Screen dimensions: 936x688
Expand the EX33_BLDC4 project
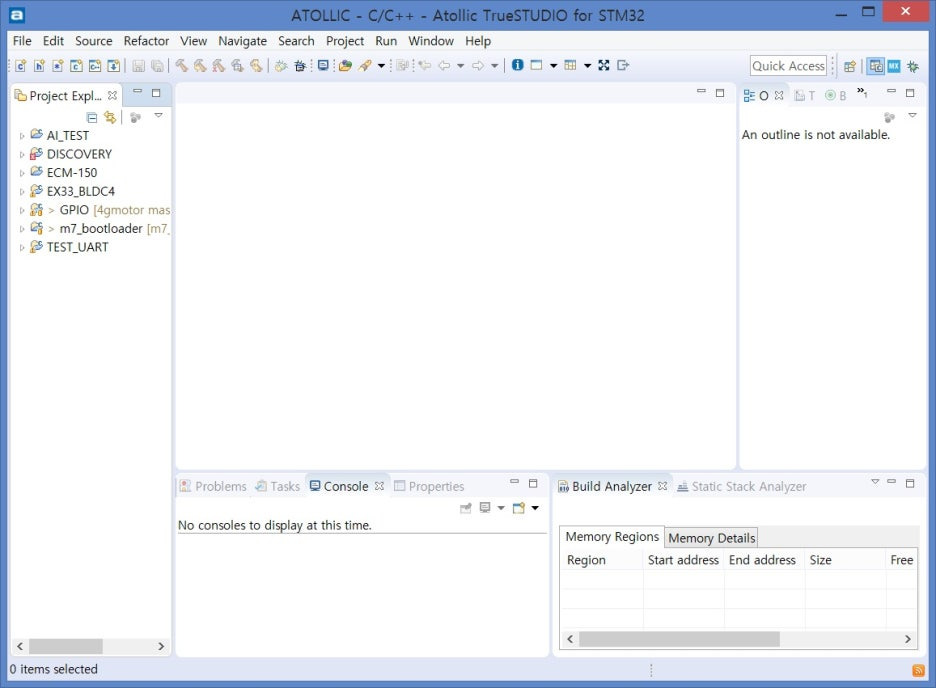click(x=22, y=192)
